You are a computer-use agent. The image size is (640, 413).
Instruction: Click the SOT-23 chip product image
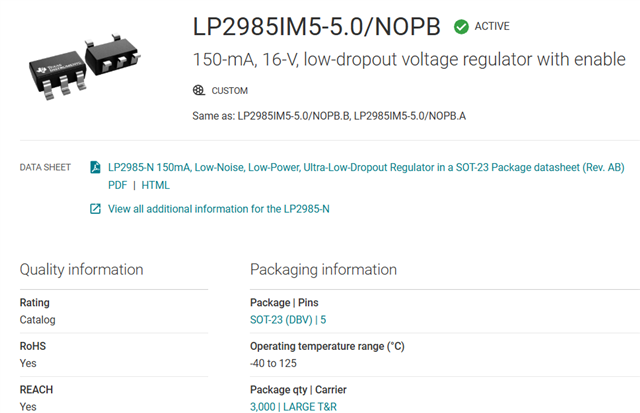[85, 67]
